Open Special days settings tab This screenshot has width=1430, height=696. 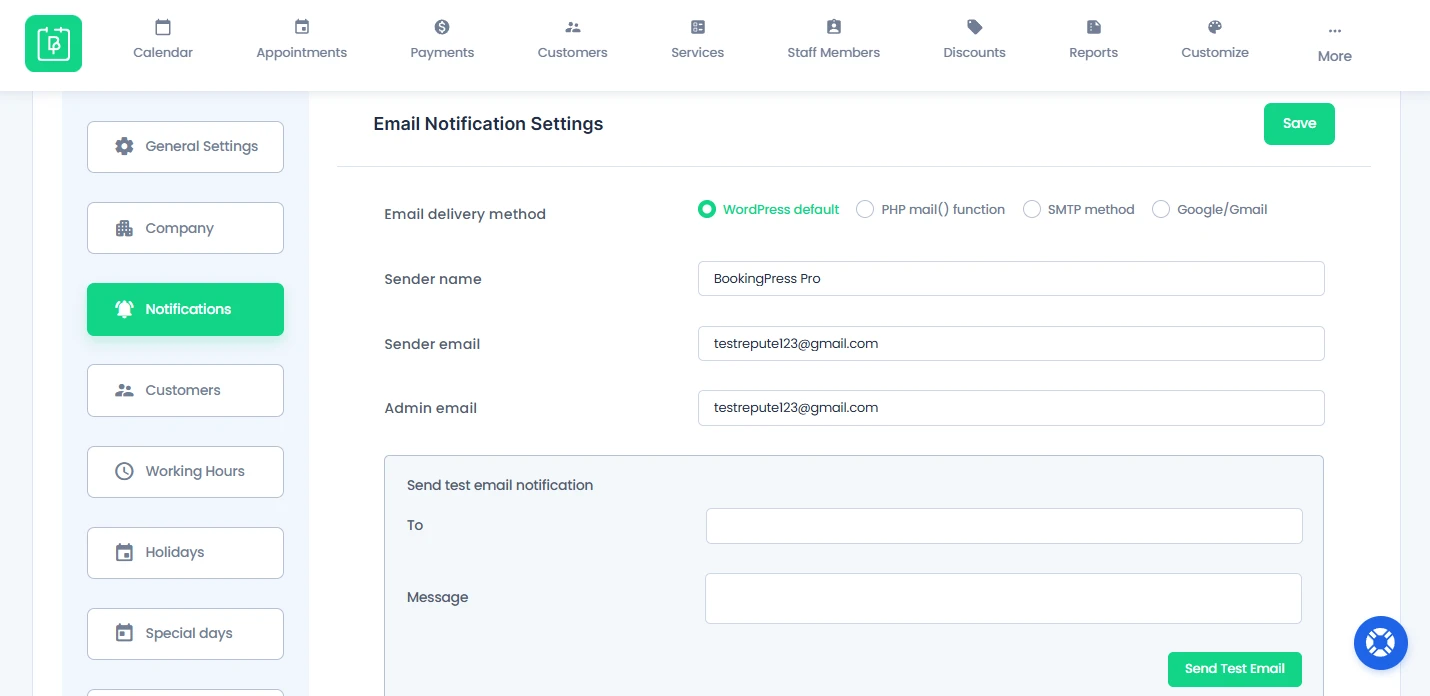185,633
